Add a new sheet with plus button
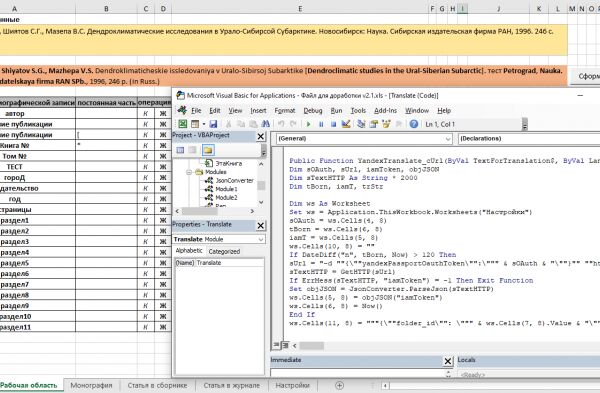This screenshot has height=393, width=600. click(x=339, y=385)
